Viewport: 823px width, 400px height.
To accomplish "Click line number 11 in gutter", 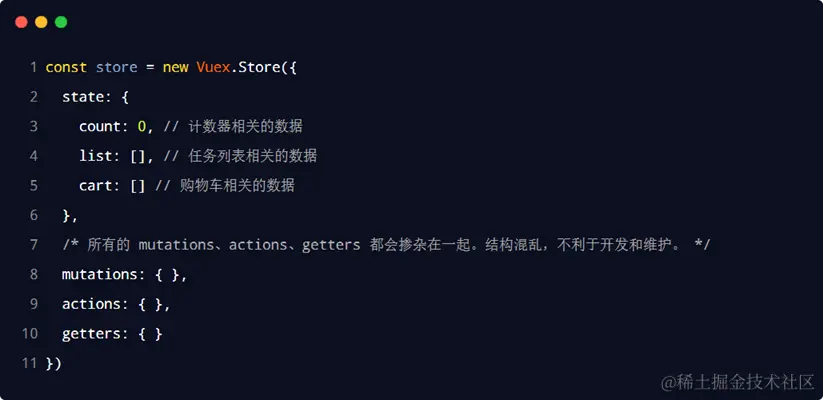I will (29, 363).
